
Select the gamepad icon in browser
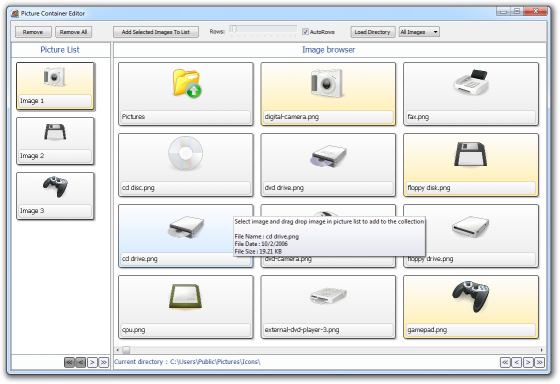tap(470, 296)
